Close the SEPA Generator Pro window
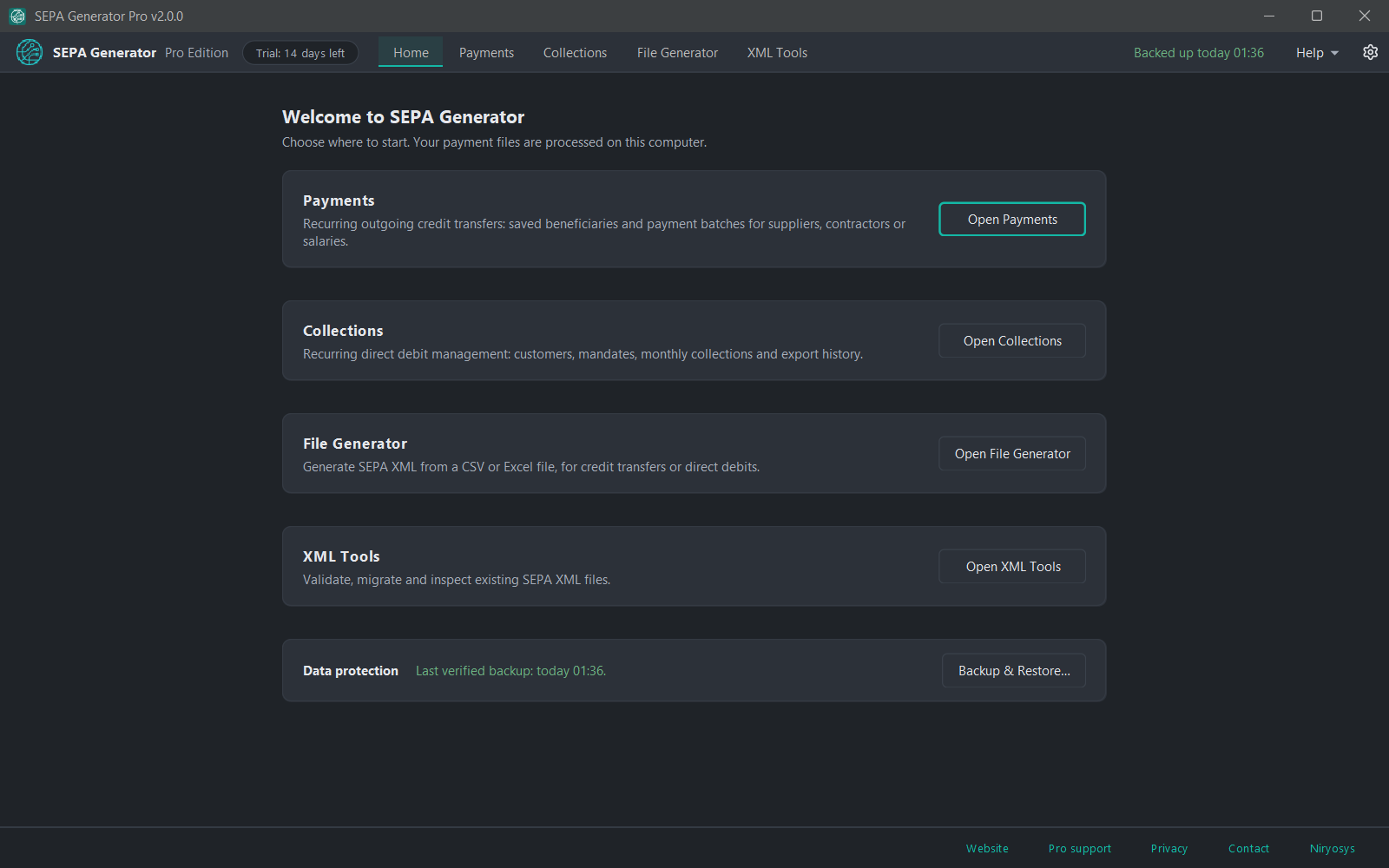The image size is (1389, 868). 1365,16
